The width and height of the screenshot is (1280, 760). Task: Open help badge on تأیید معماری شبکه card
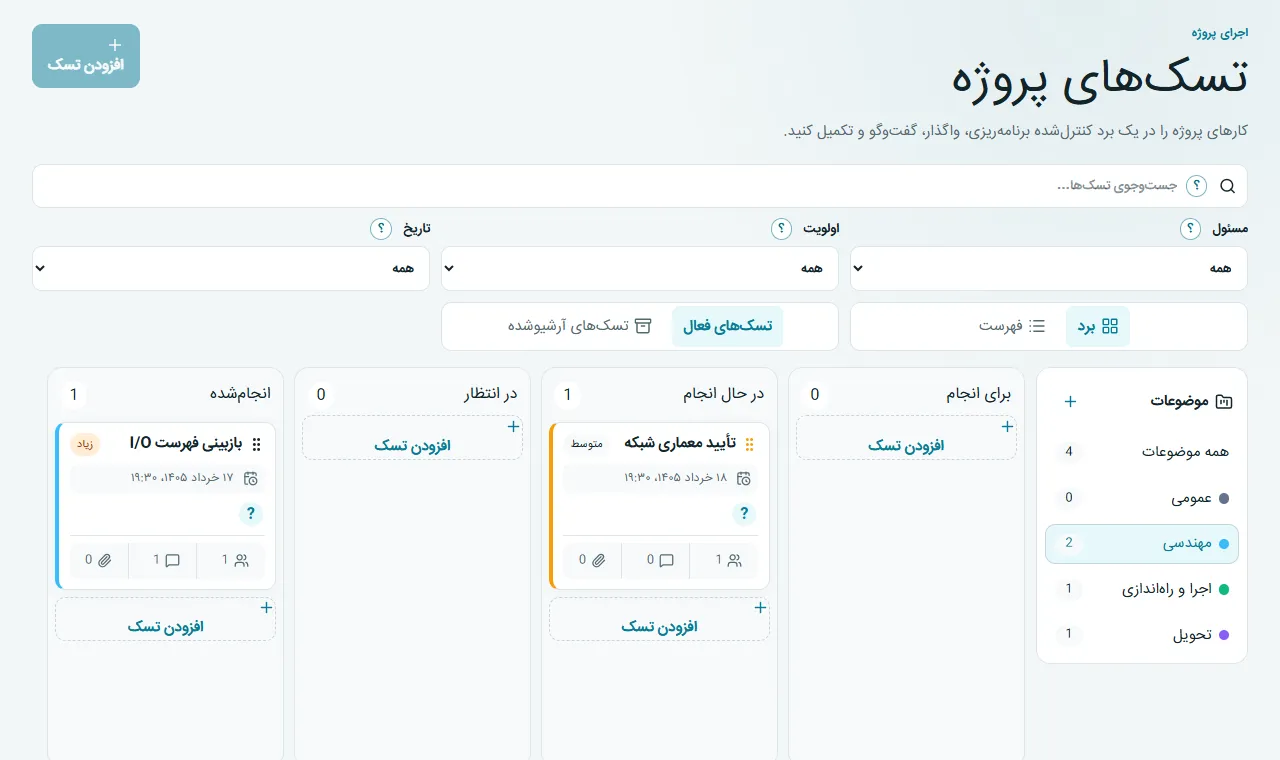744,514
